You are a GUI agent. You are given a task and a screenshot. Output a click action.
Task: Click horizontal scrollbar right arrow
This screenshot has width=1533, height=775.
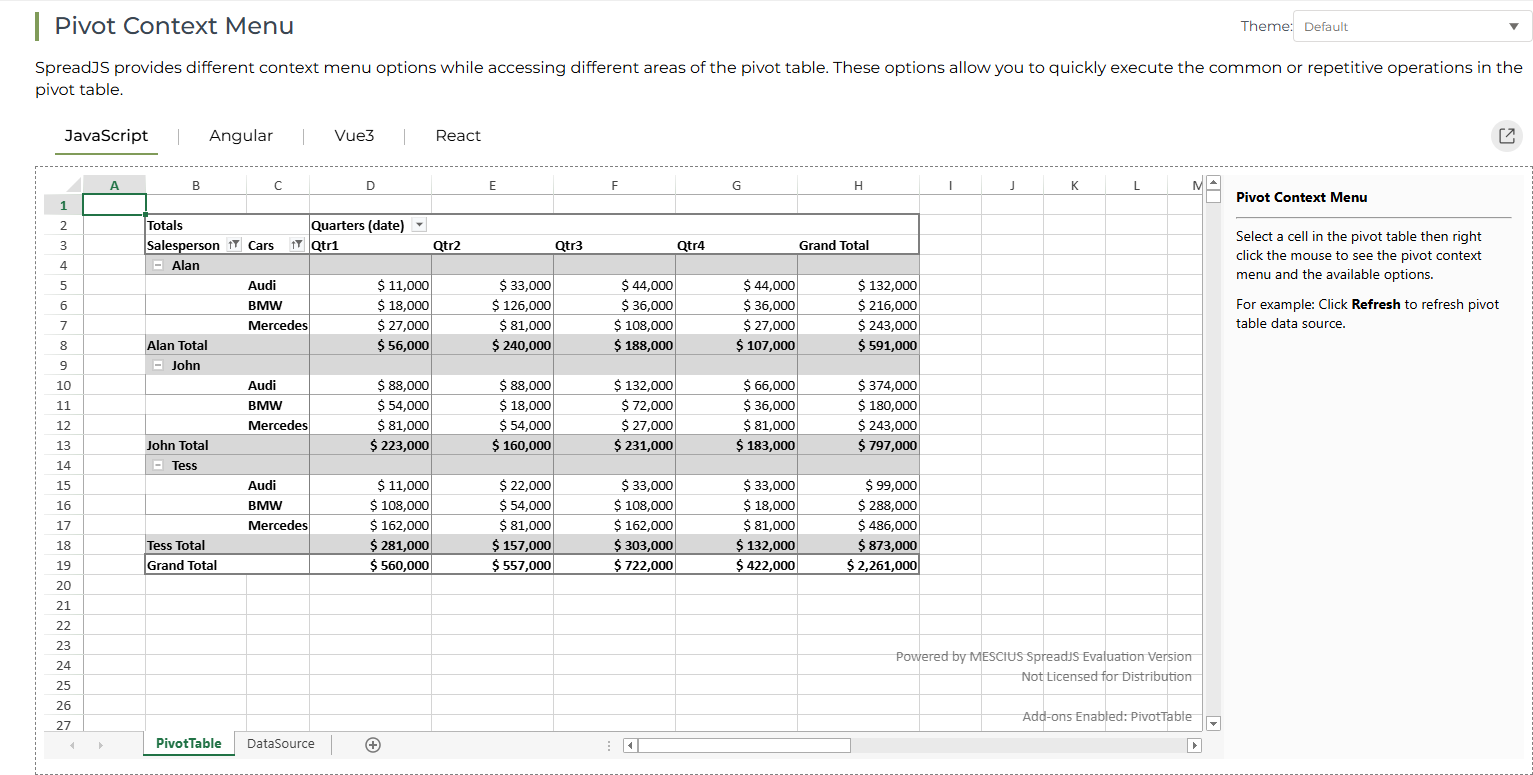pyautogui.click(x=1193, y=745)
